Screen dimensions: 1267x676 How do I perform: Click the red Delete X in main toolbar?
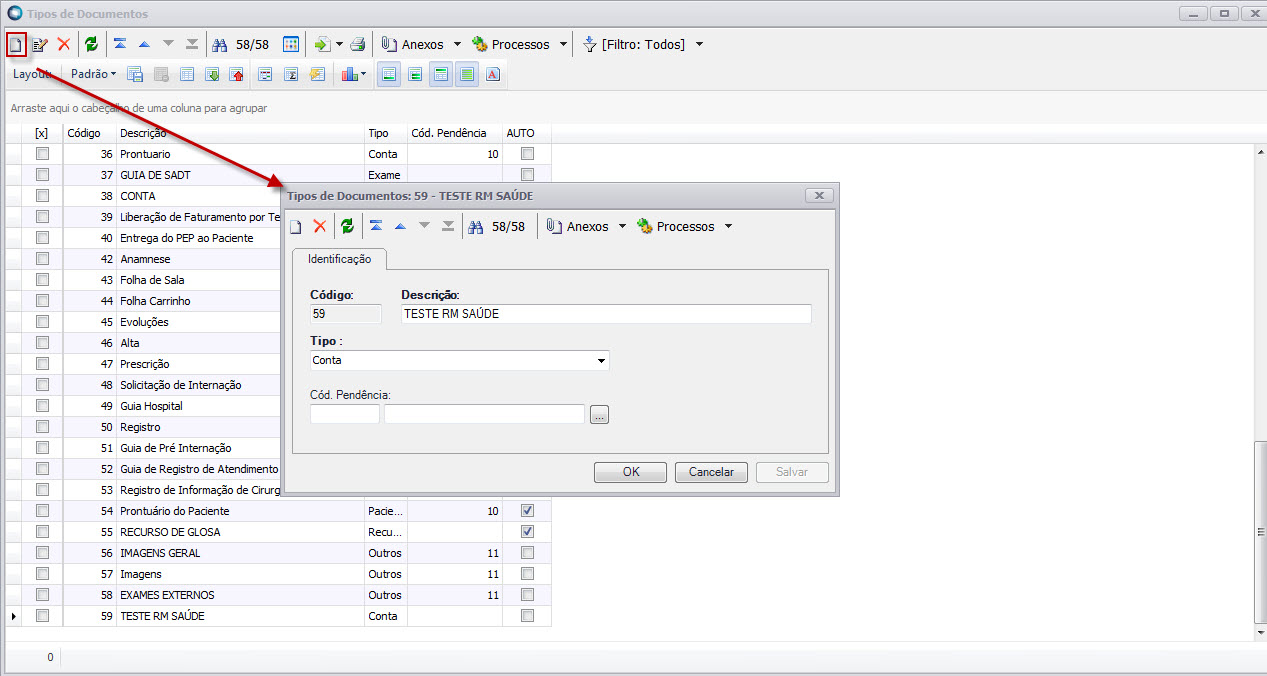pyautogui.click(x=64, y=45)
